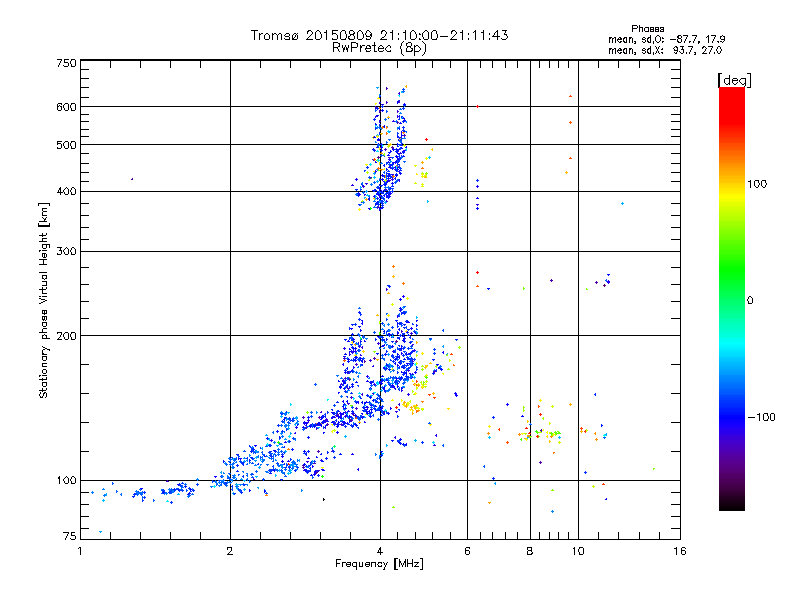
Task: Click the y-axis label '750'
Action: pos(66,63)
